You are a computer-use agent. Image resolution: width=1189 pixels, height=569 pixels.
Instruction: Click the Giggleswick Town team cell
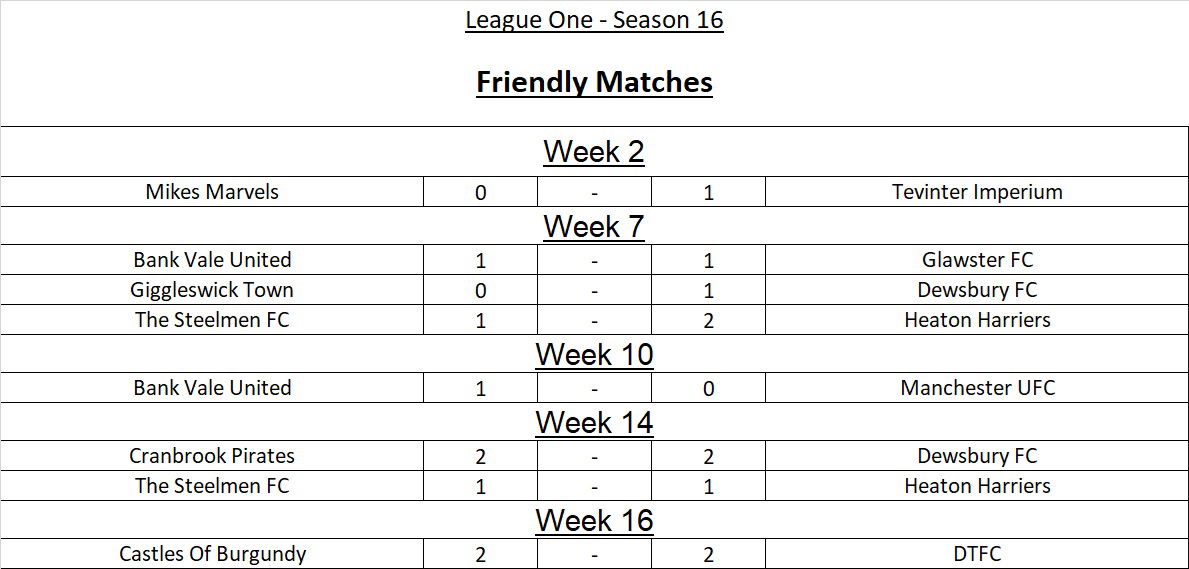pyautogui.click(x=212, y=290)
